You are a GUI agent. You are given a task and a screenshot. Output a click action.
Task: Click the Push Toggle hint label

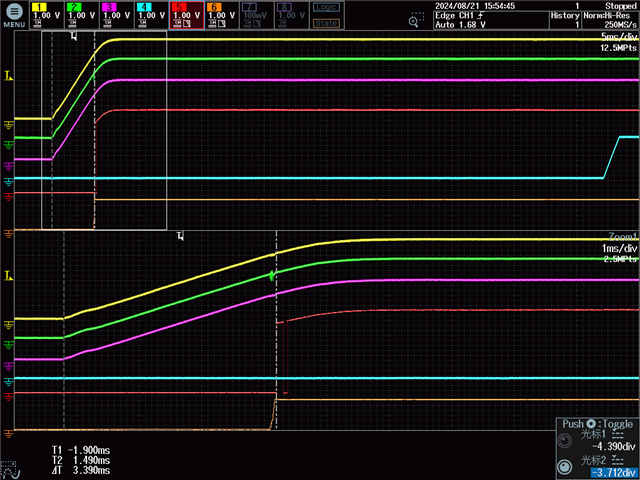[x=598, y=424]
